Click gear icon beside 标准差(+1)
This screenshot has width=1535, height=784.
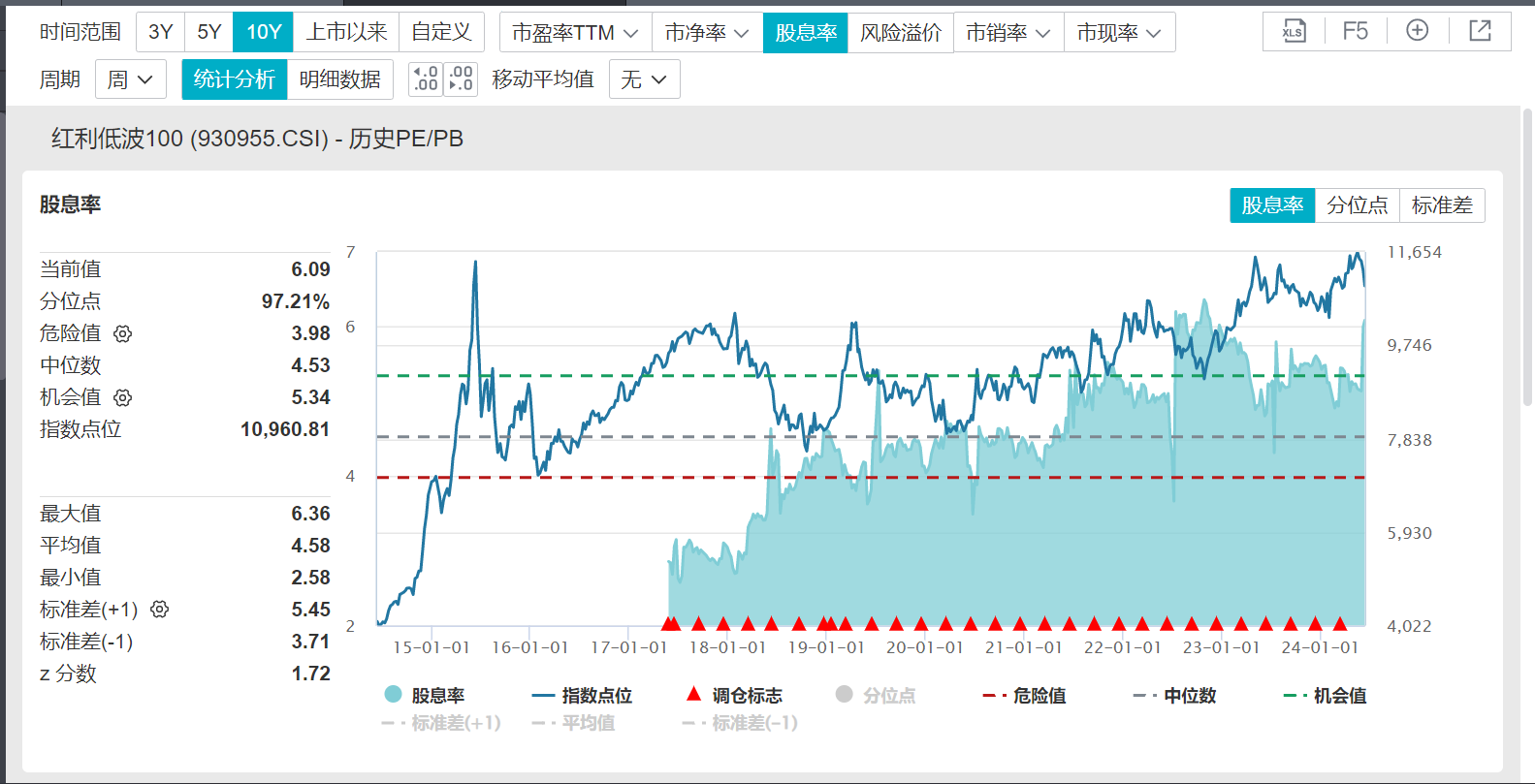(160, 609)
